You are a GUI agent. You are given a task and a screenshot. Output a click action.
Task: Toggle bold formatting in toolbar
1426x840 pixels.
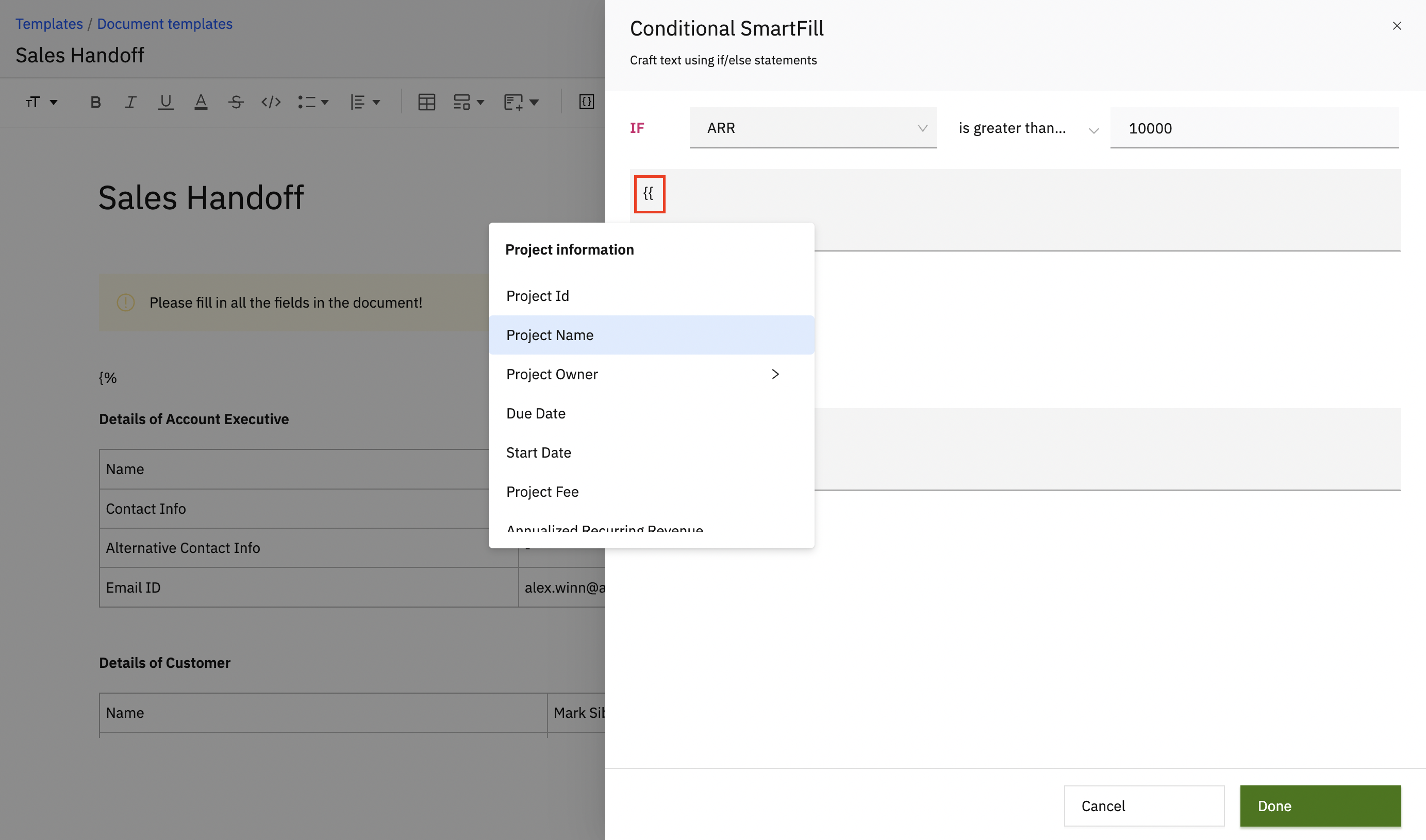click(96, 103)
